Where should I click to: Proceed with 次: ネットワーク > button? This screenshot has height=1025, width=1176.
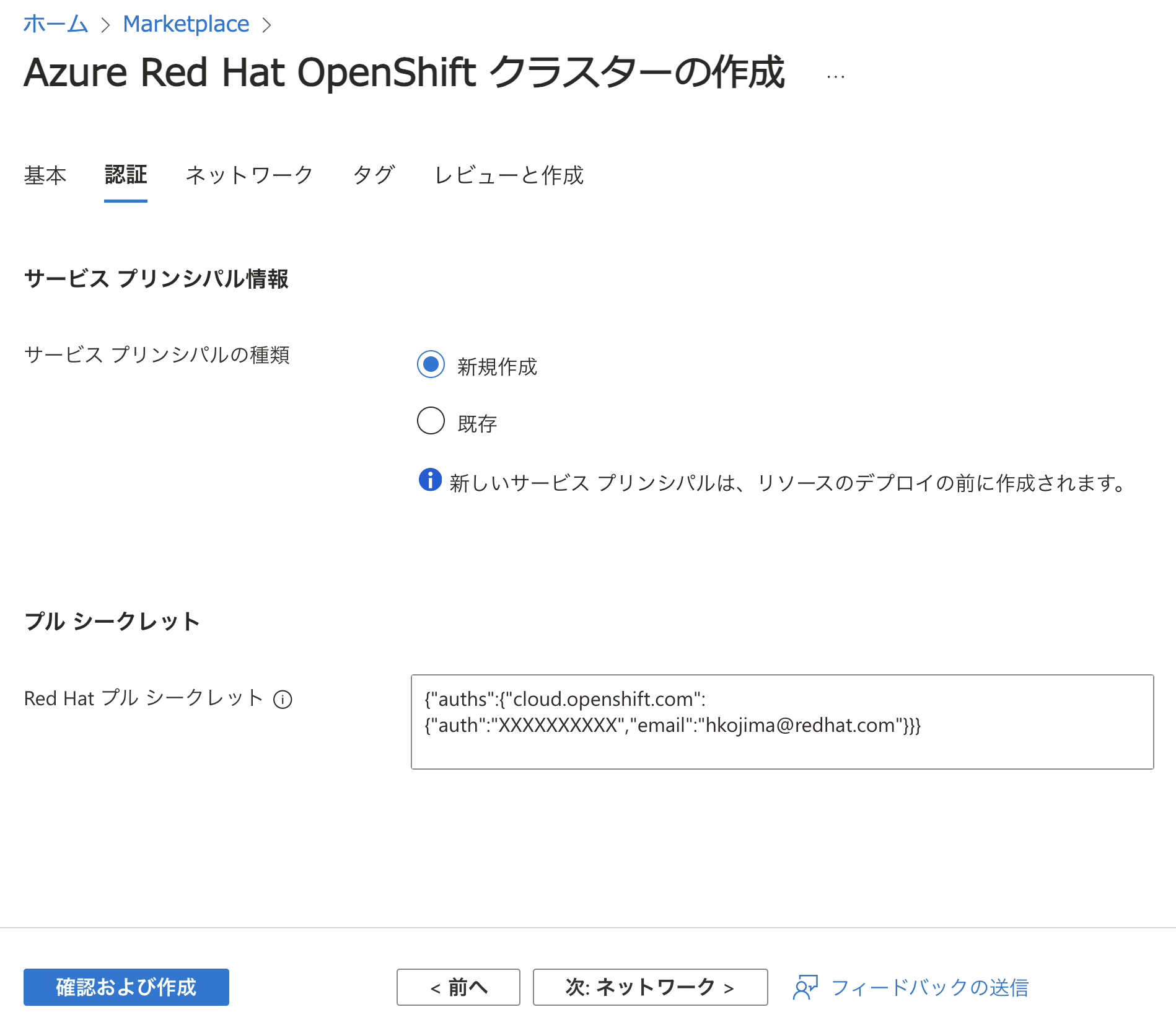coord(651,987)
